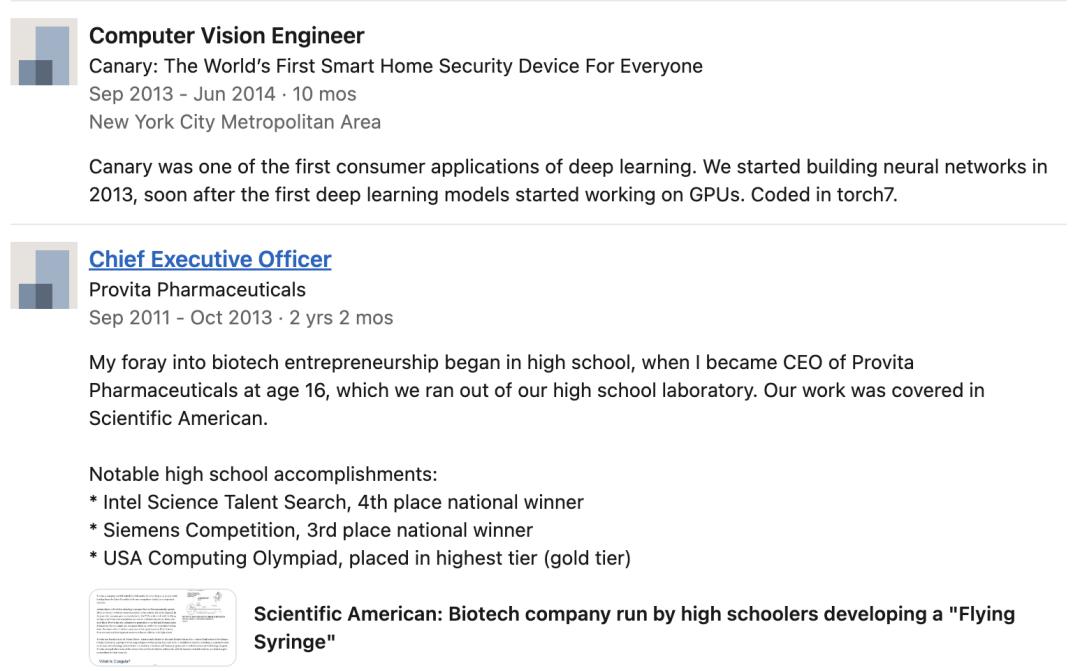Open the Scientific American article thumbnail
The image size is (1080, 671).
tap(163, 627)
